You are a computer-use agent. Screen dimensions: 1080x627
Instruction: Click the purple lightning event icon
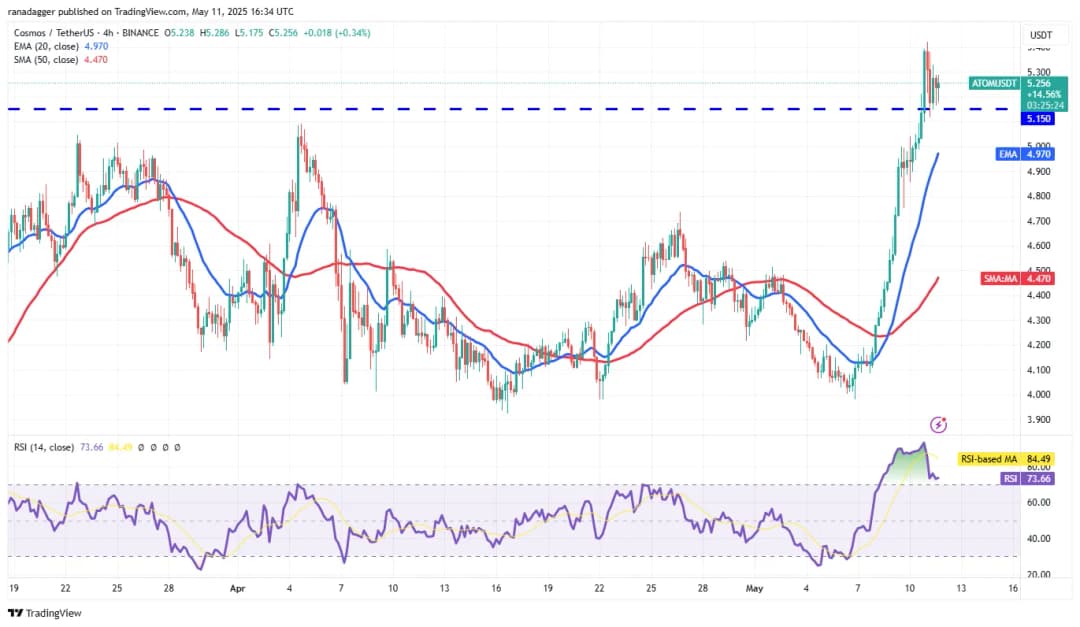938,425
